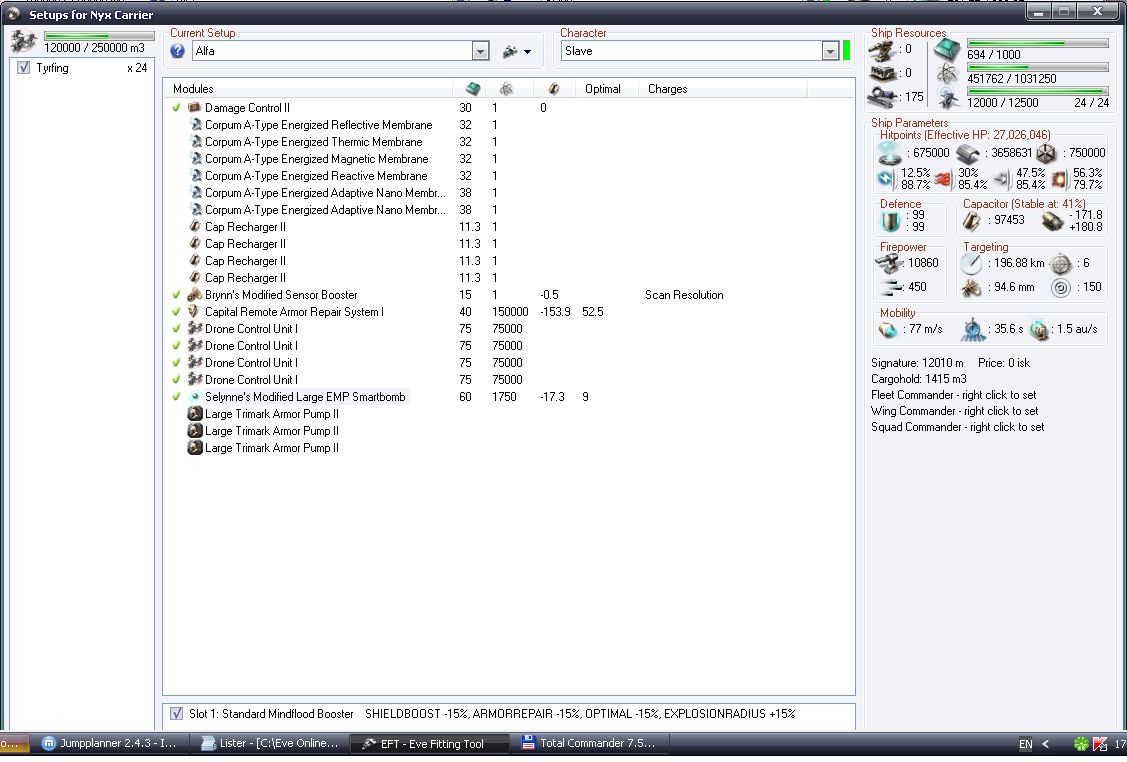Click the green character status indicator
Viewport: 1127px width, 762px height.
(847, 51)
